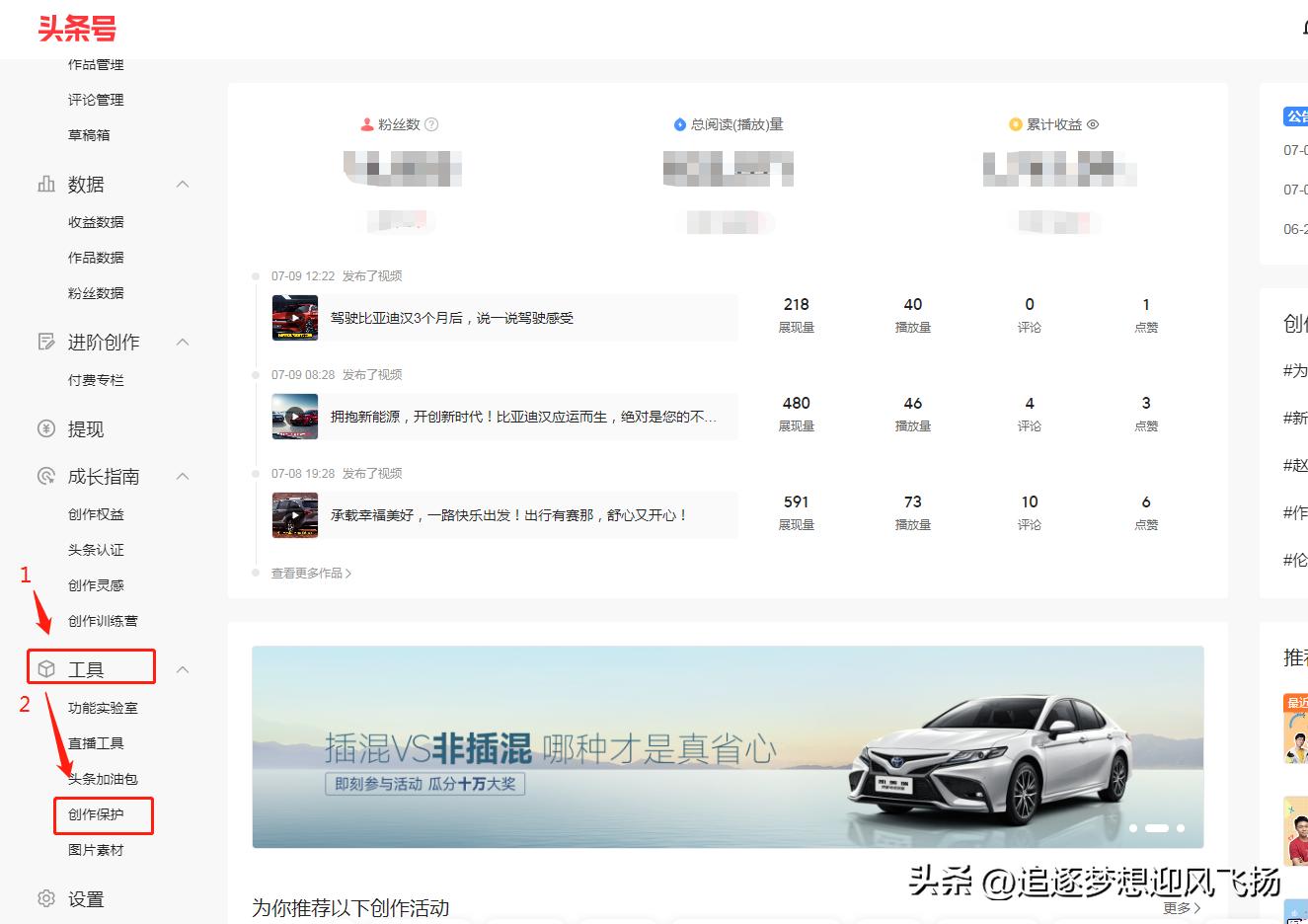Click the 头条号 logo icon
Viewport: 1308px width, 924px height.
(x=79, y=30)
